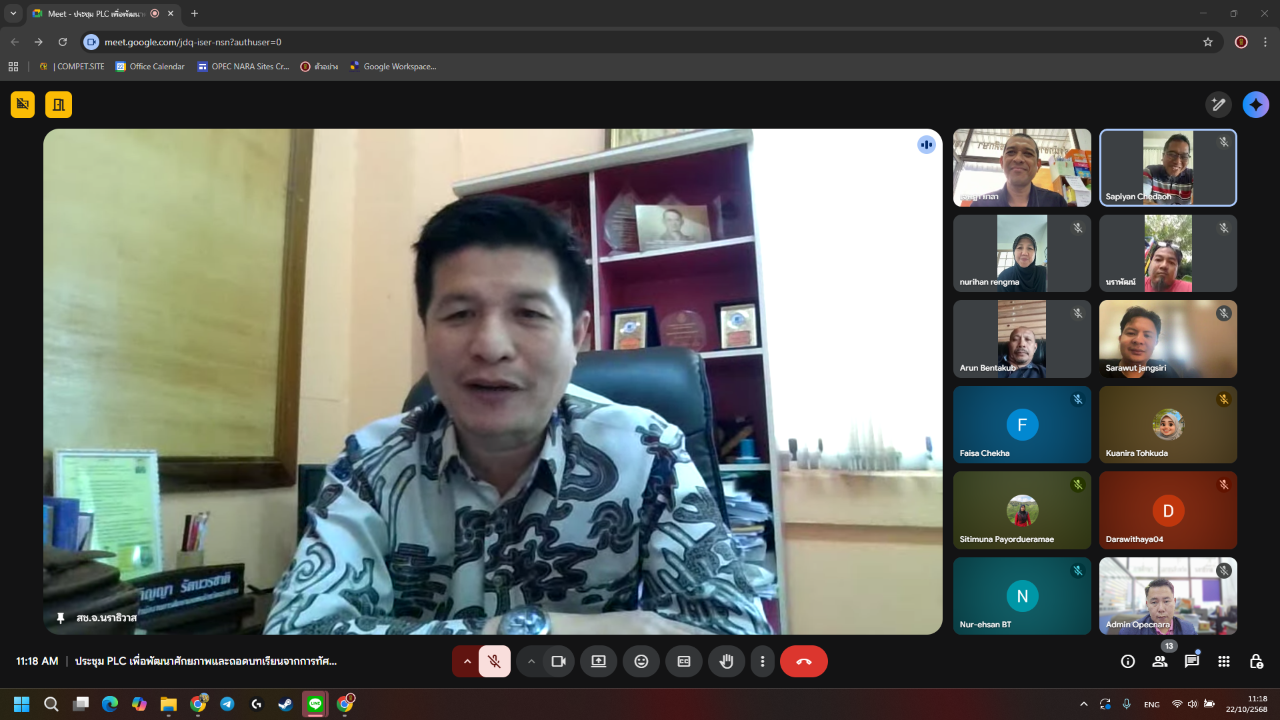1280x720 pixels.
Task: Click the present screen icon
Action: 598,661
